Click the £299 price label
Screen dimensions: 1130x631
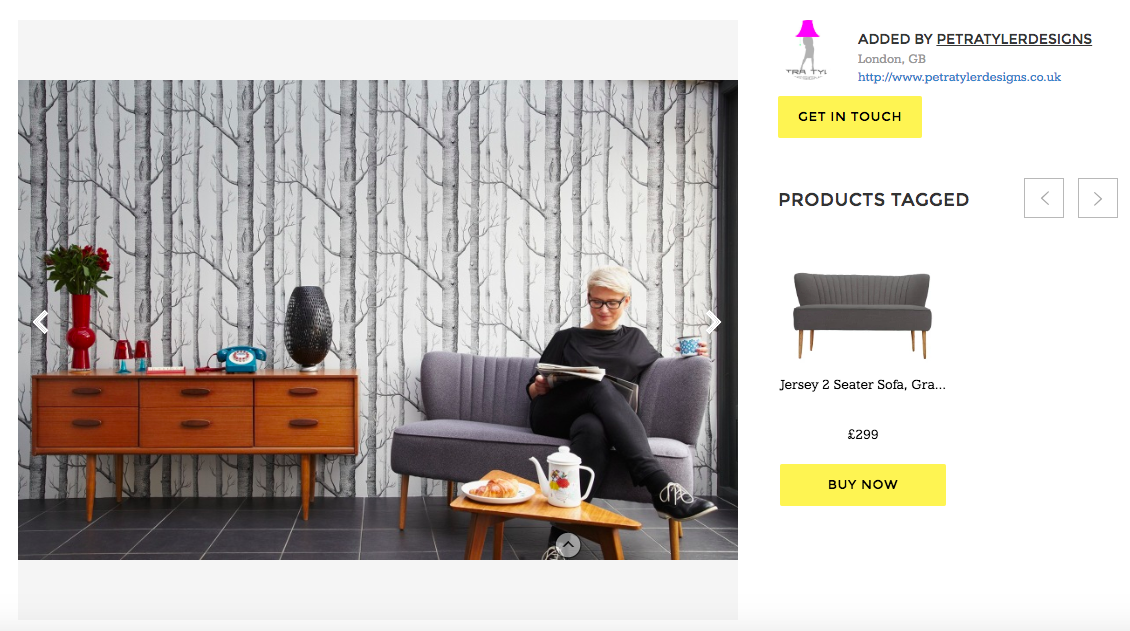click(863, 434)
